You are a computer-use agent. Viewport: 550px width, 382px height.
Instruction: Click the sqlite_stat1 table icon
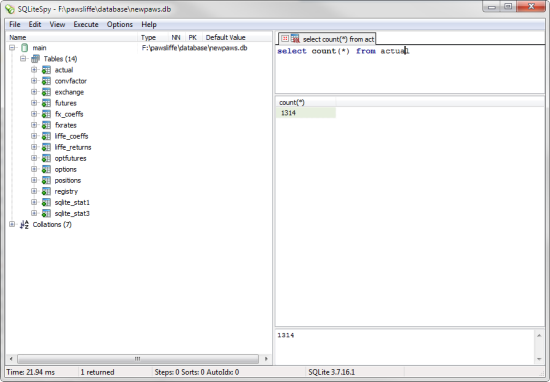(46, 203)
